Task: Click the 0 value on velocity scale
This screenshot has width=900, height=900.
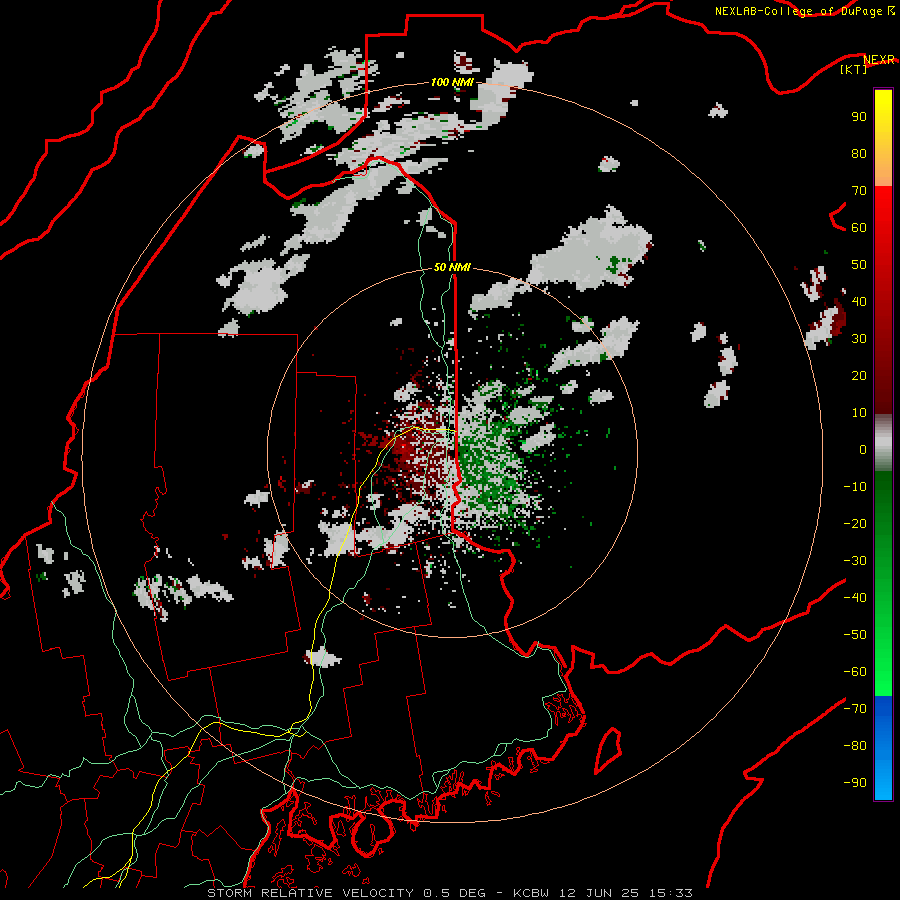Action: point(863,449)
